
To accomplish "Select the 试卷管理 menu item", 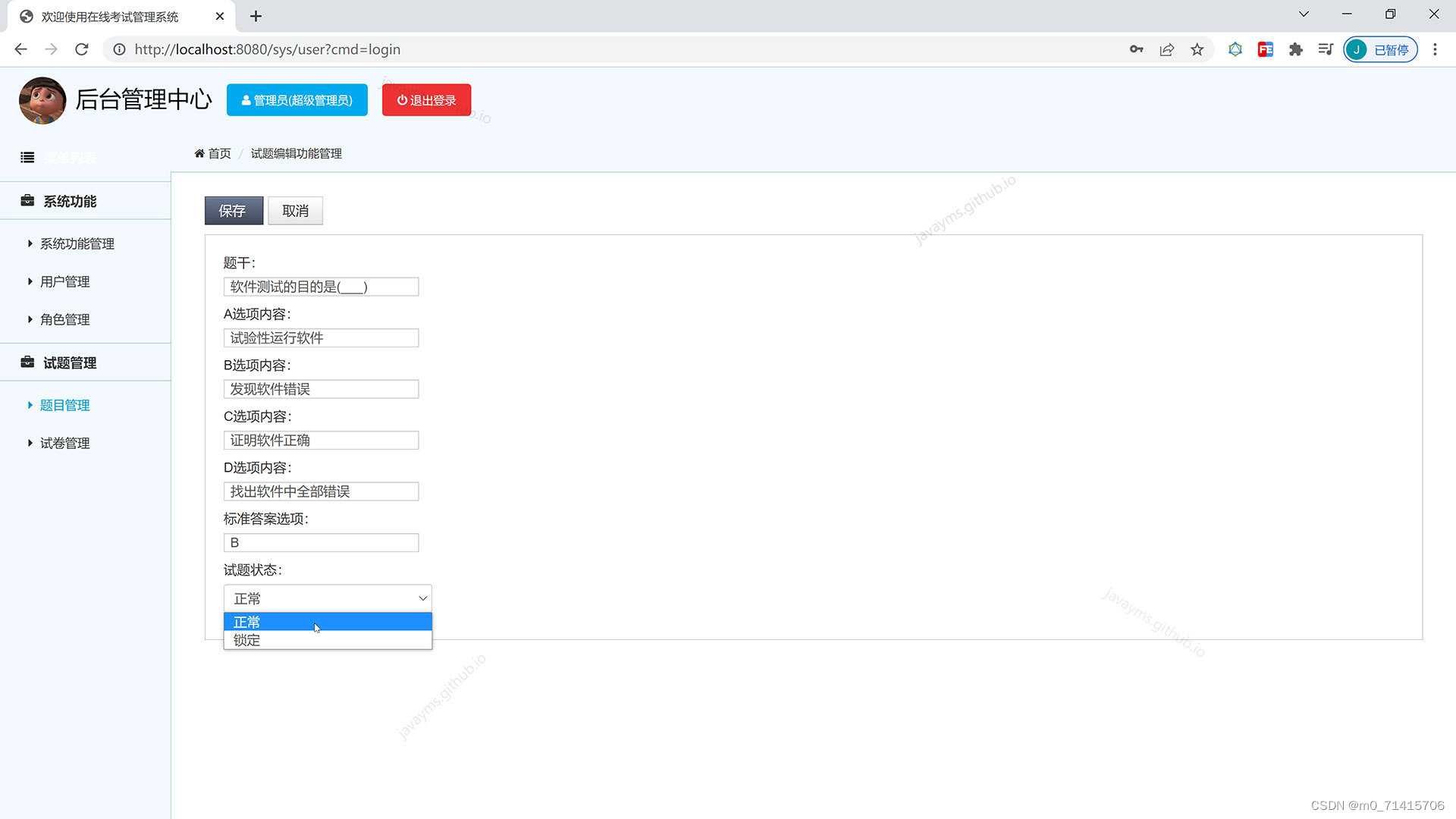I will [64, 443].
